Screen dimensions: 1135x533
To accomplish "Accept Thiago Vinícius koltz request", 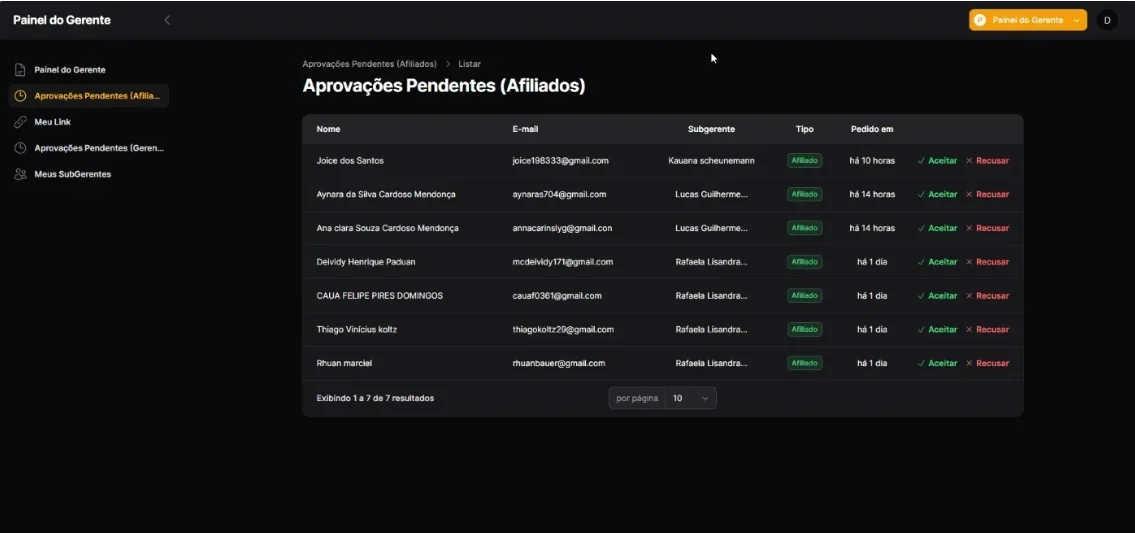I will click(937, 330).
